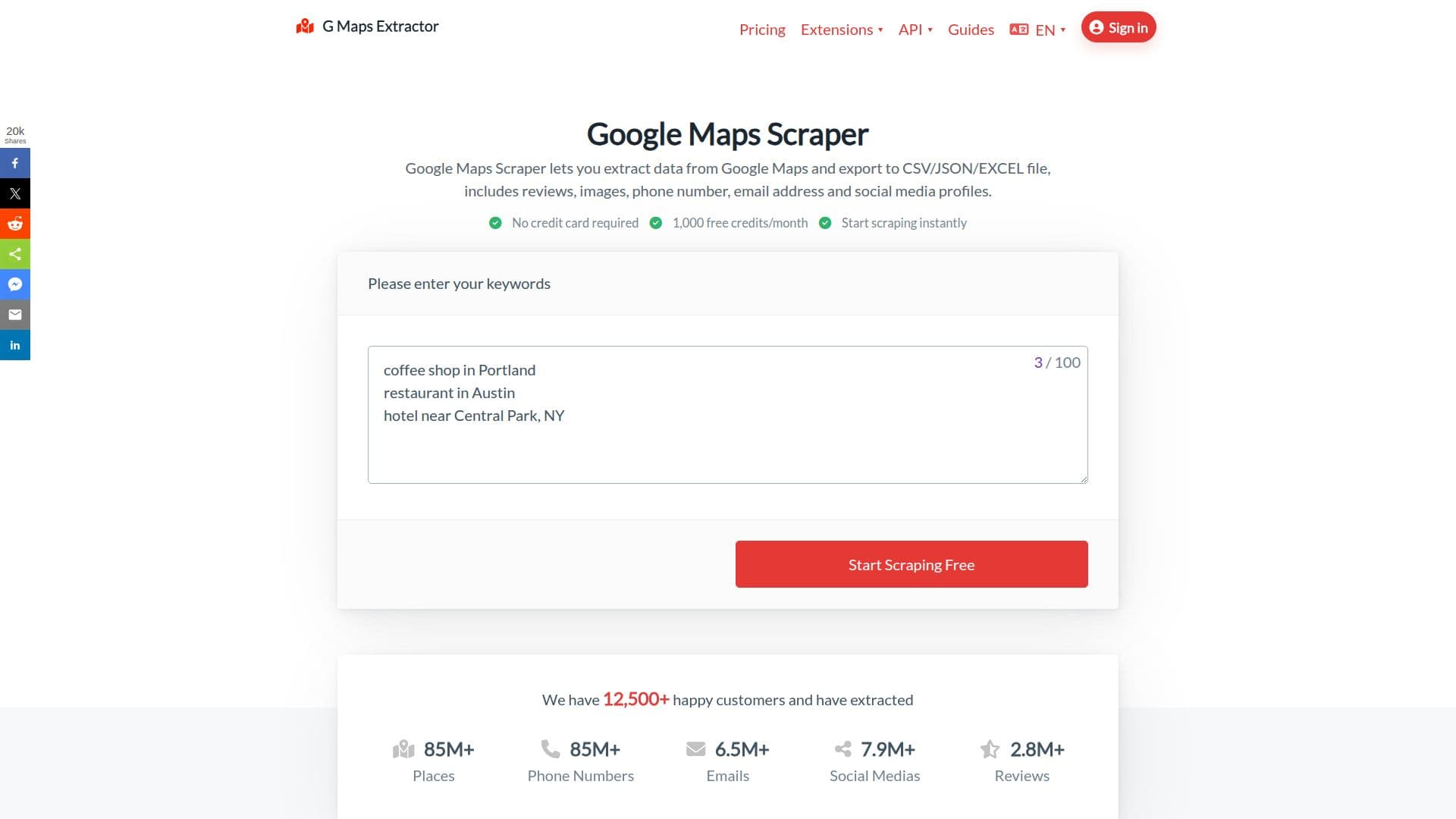Click the Emails envelope icon

click(695, 749)
